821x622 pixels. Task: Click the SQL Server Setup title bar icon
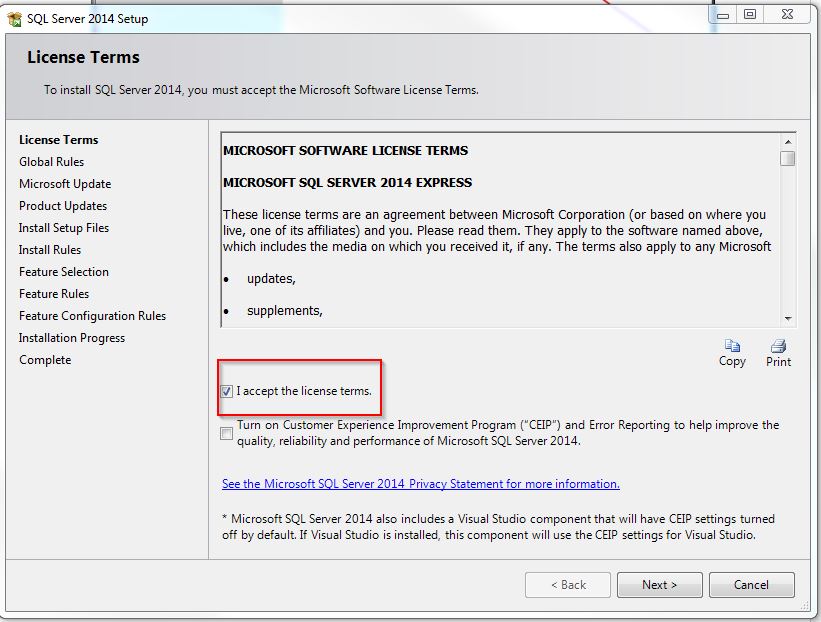tap(14, 17)
